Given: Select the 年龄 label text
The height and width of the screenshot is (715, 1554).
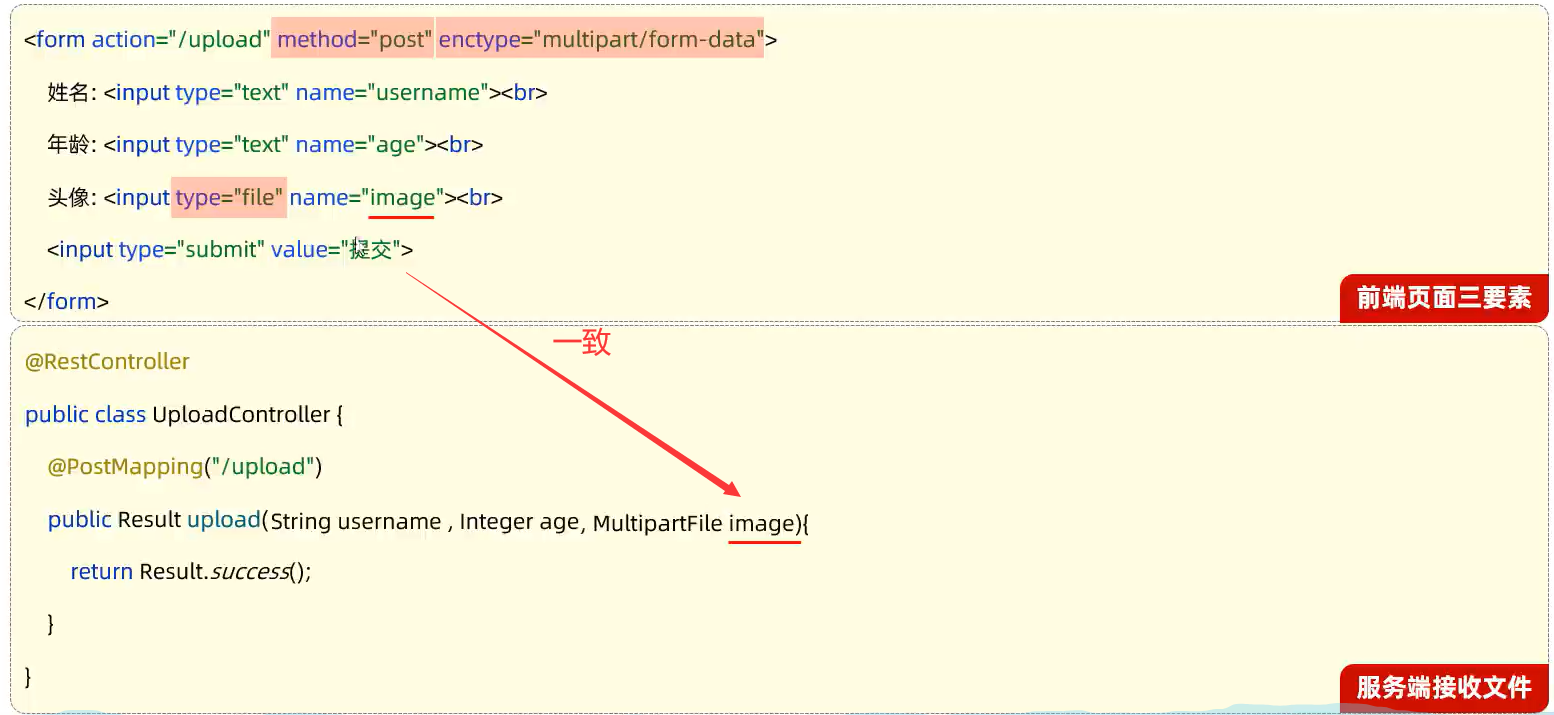Looking at the screenshot, I should pyautogui.click(x=69, y=145).
